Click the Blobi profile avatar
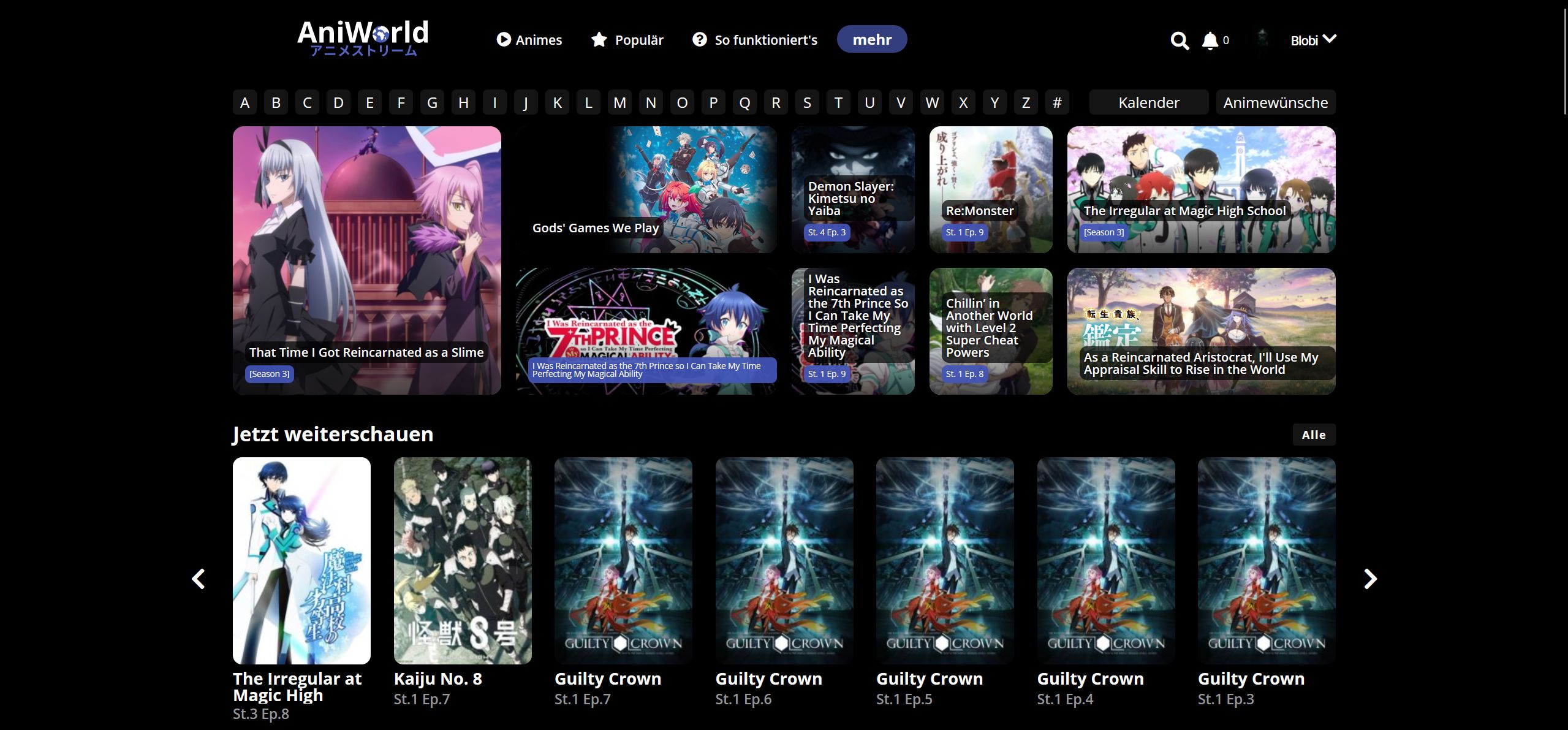Viewport: 1568px width, 730px height. pyautogui.click(x=1262, y=39)
